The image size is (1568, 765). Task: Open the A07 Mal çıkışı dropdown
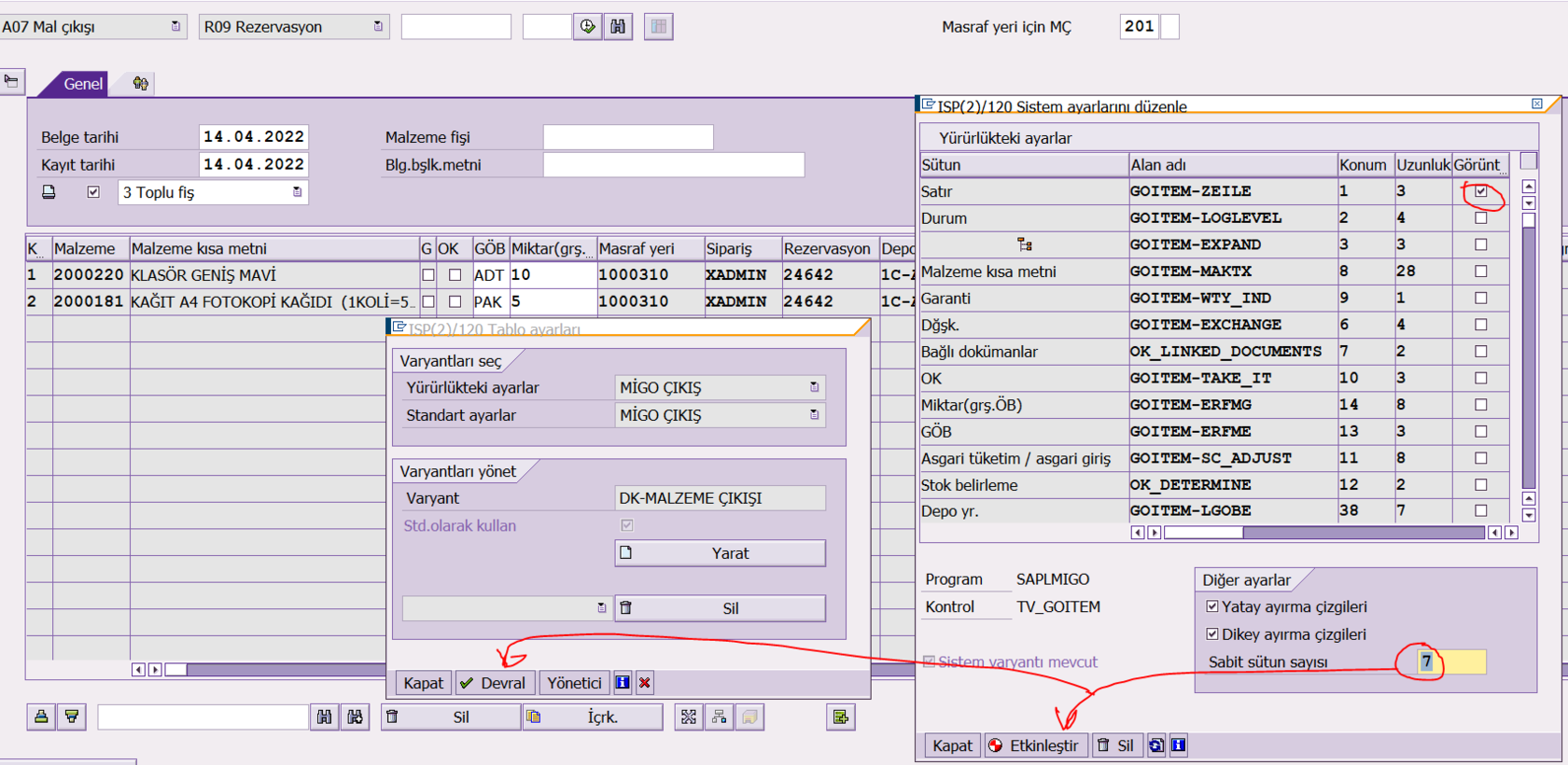click(x=175, y=27)
